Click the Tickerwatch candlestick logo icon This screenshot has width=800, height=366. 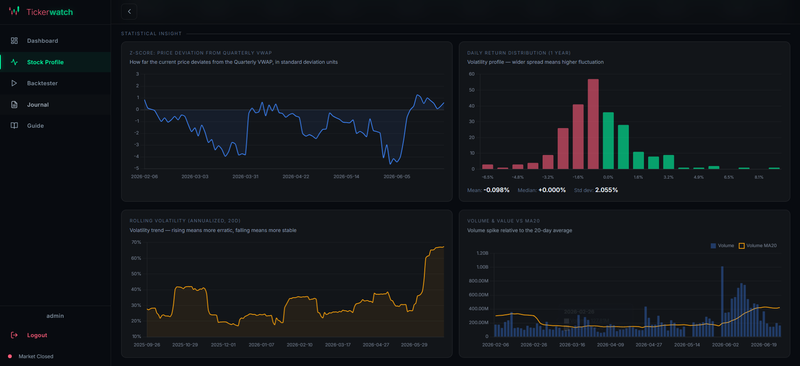pyautogui.click(x=14, y=11)
